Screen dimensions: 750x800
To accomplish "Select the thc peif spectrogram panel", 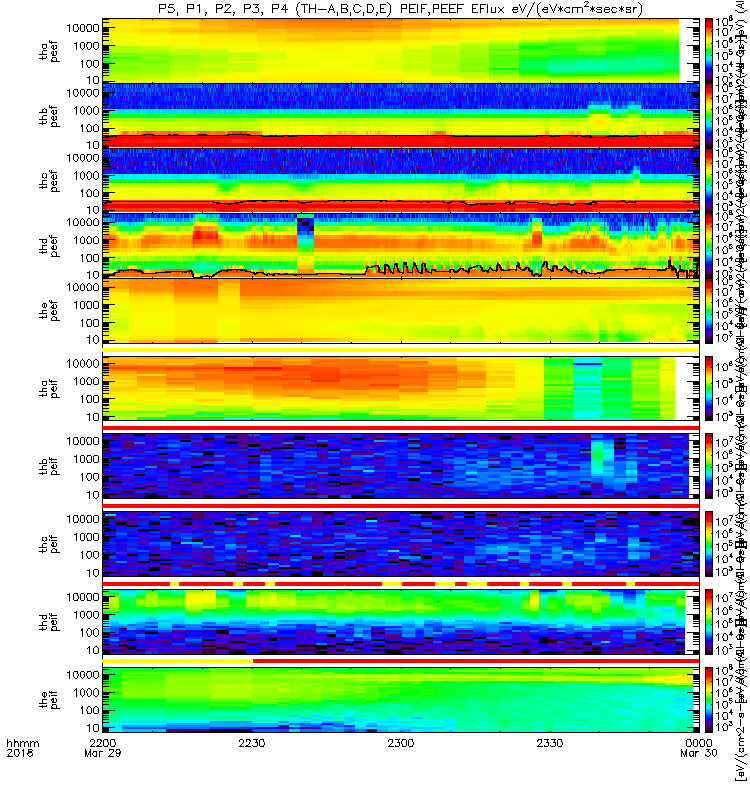I will 401,544.
